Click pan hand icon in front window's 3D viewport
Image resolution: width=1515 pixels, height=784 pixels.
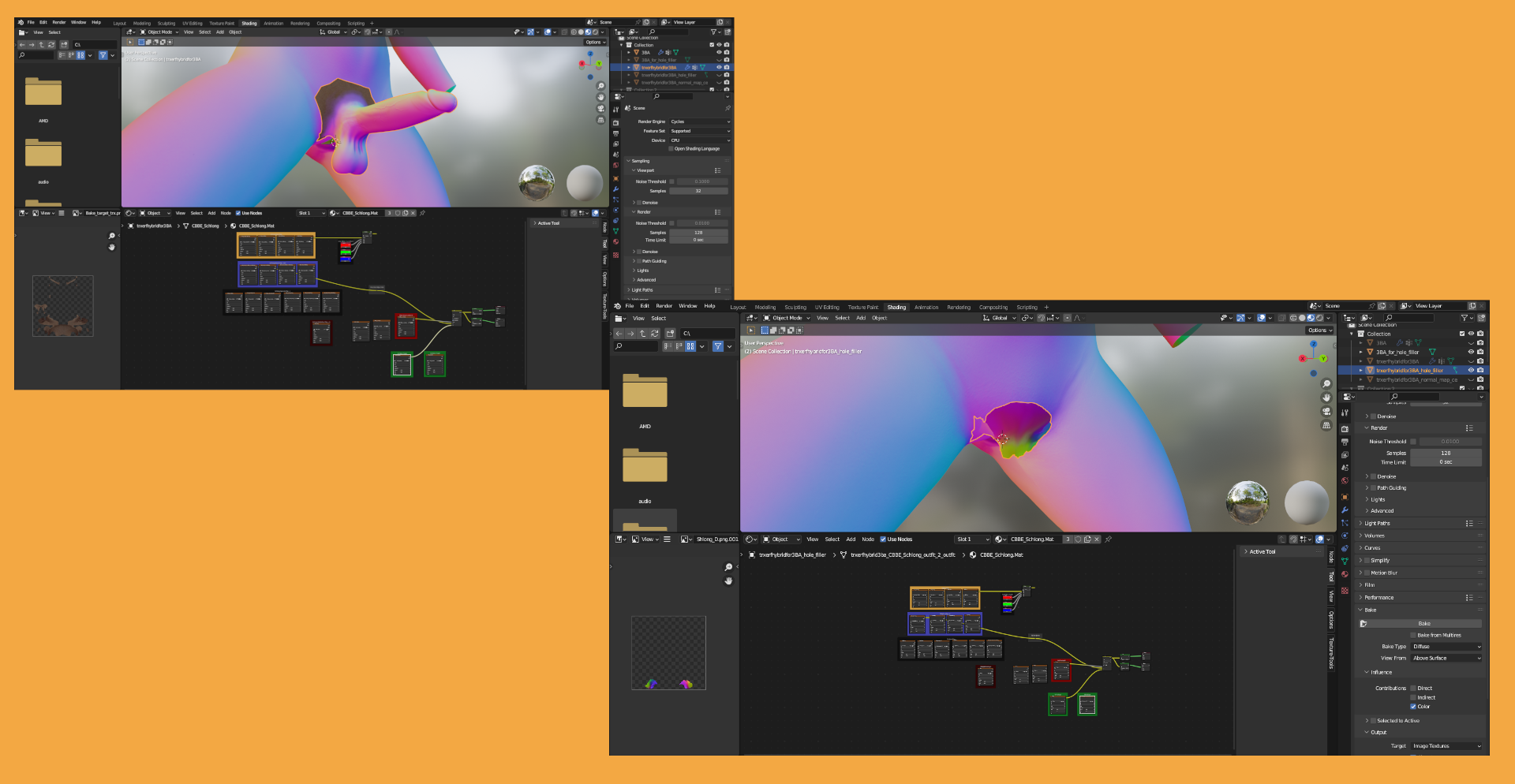pyautogui.click(x=1326, y=398)
